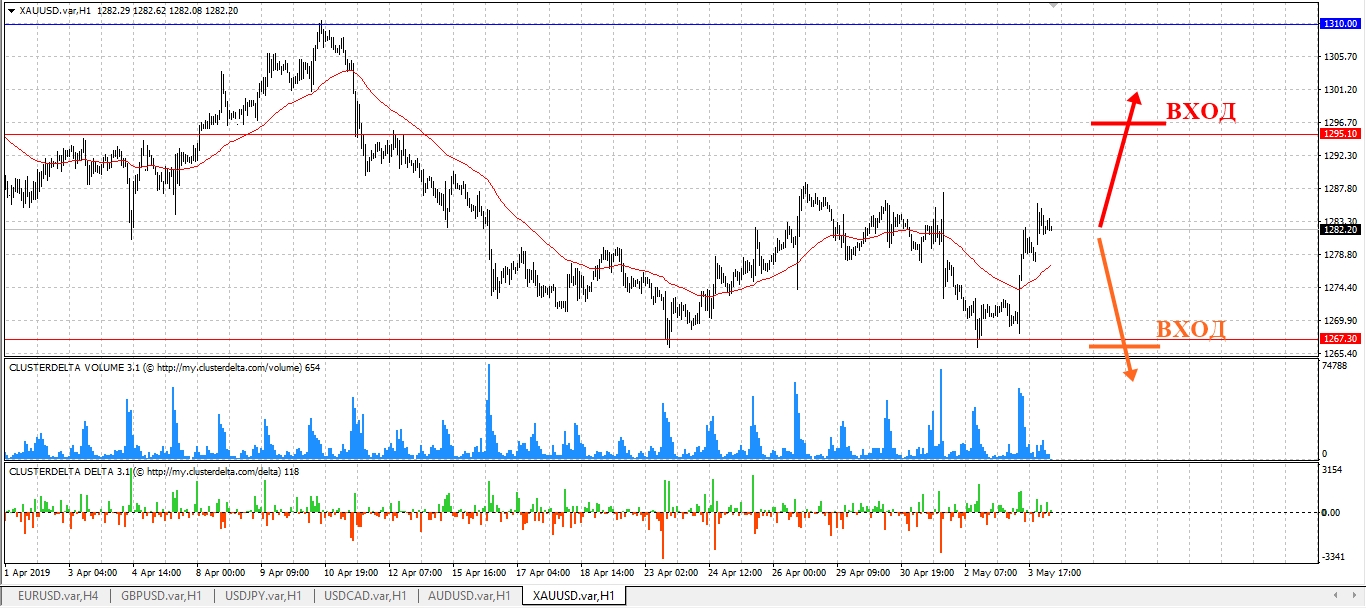Click the blue 1310.00 price level label

point(1340,24)
